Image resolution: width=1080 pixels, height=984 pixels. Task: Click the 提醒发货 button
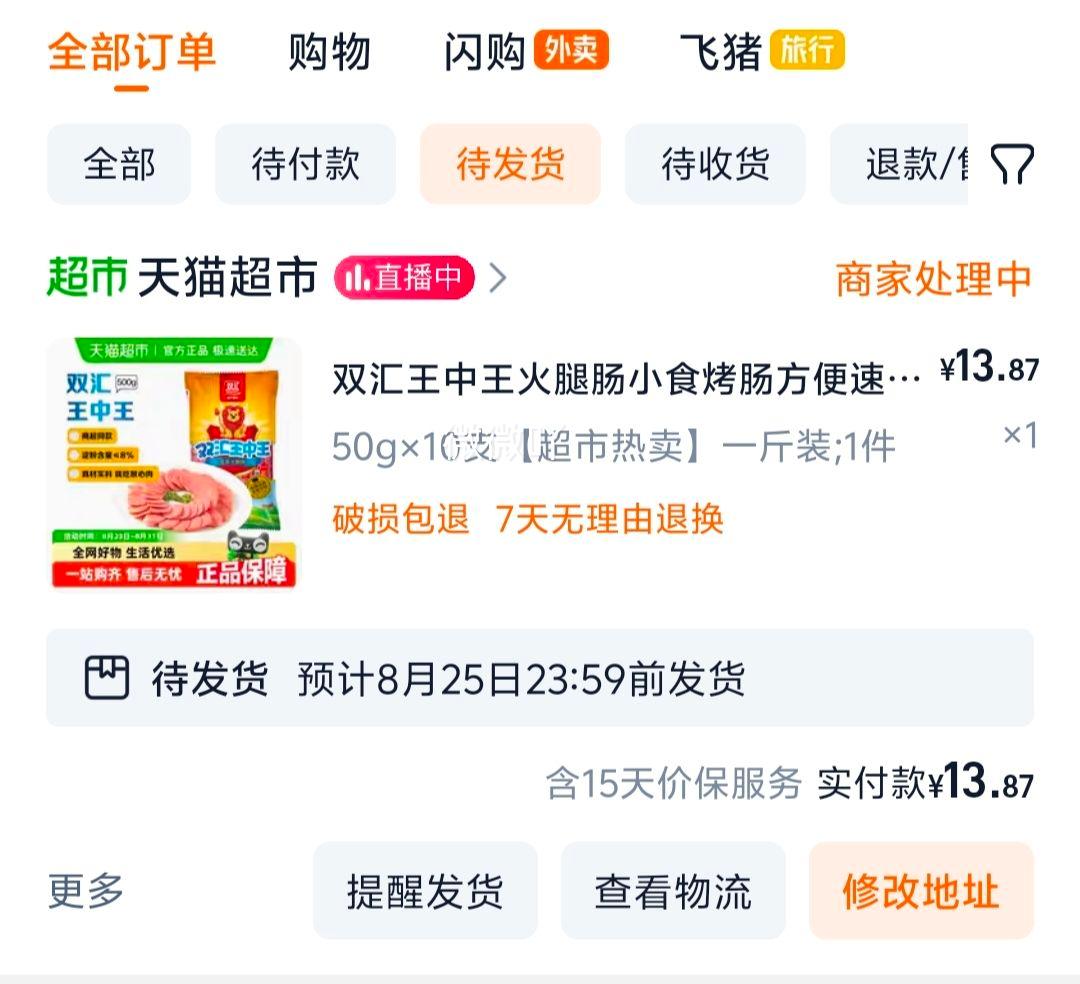click(425, 890)
